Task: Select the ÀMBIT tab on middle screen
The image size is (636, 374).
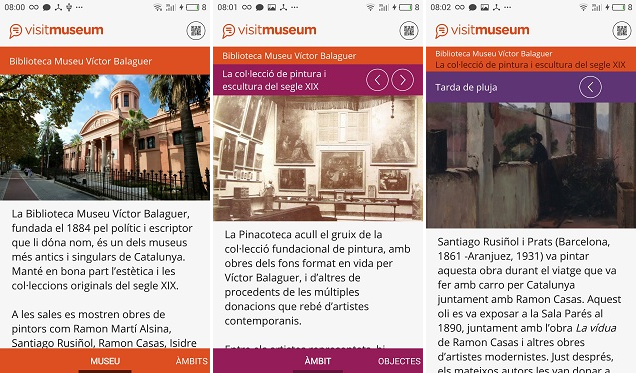Action: coord(318,361)
